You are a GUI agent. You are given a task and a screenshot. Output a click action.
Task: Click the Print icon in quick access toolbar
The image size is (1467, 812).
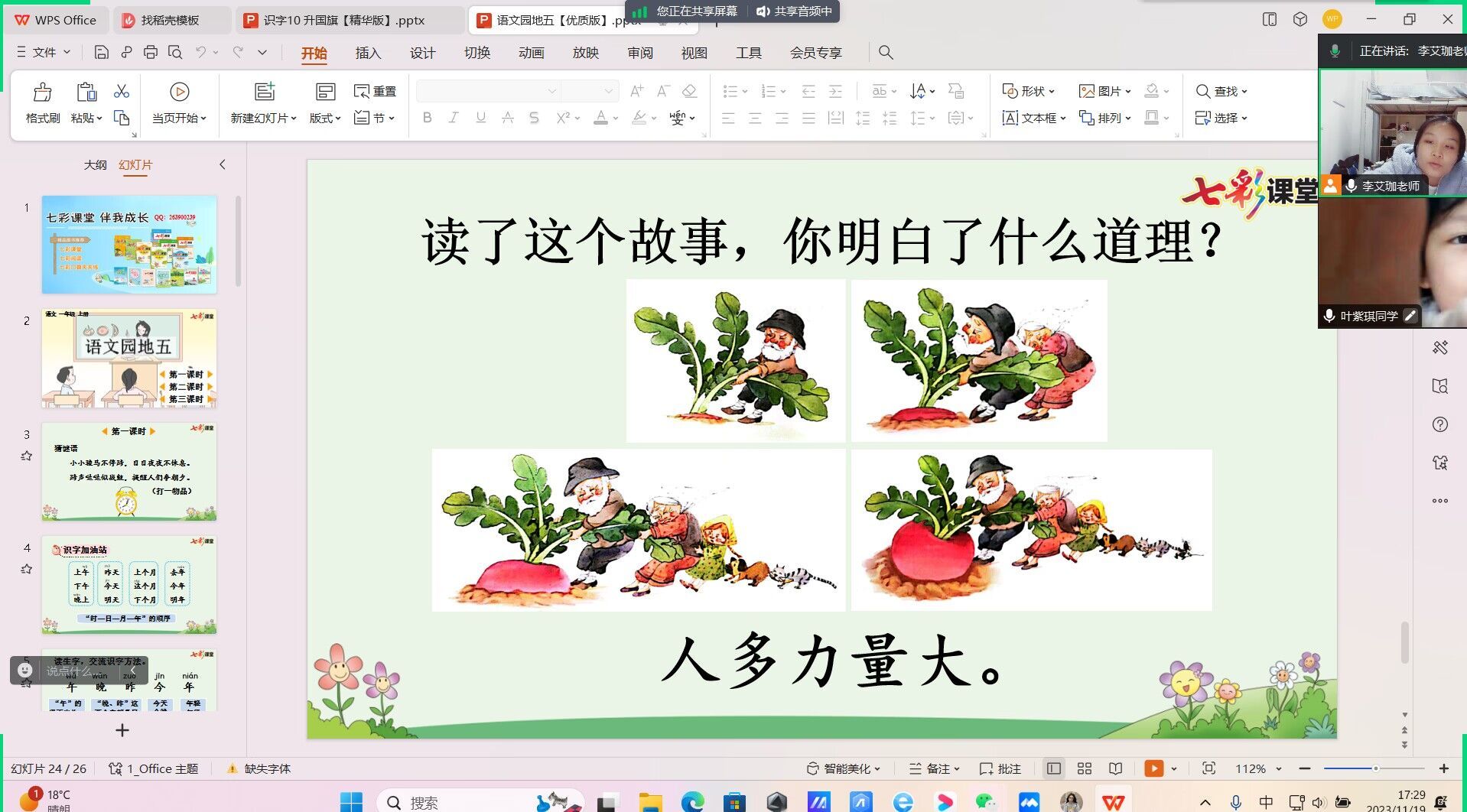point(151,52)
